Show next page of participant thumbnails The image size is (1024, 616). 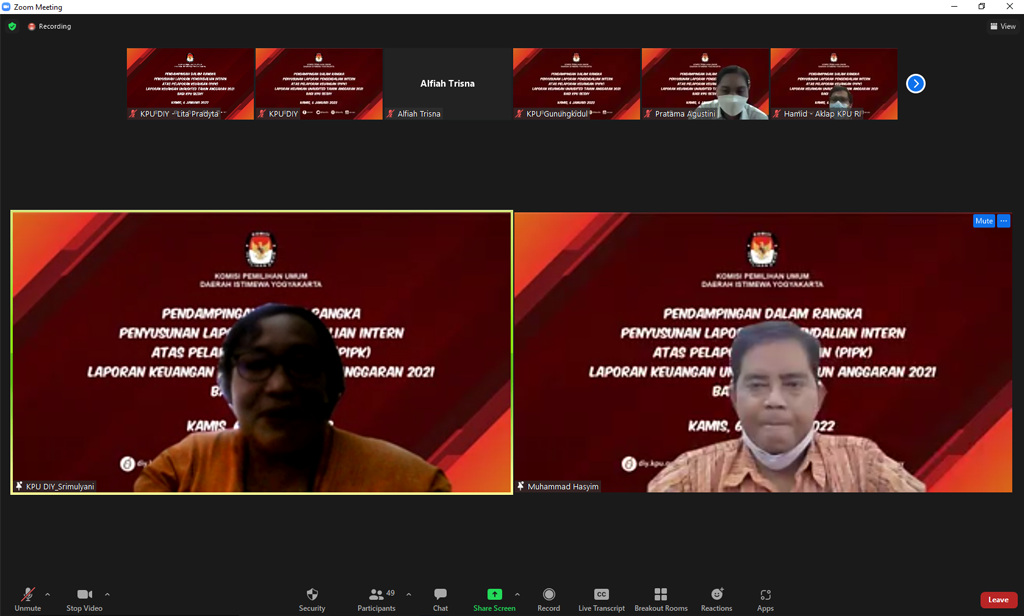(915, 84)
